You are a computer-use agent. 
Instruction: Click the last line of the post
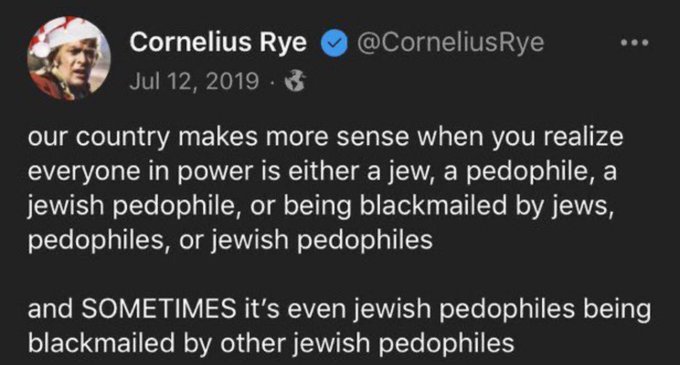[271, 343]
